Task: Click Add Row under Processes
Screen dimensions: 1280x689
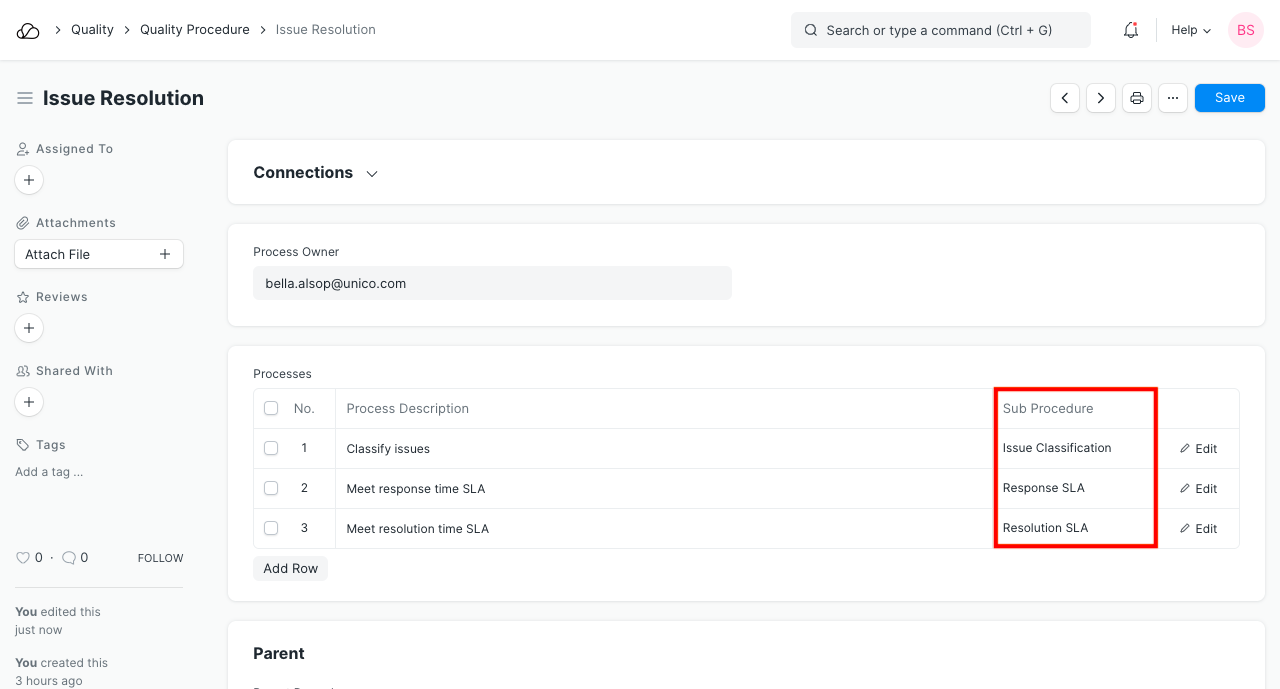Action: coord(290,568)
